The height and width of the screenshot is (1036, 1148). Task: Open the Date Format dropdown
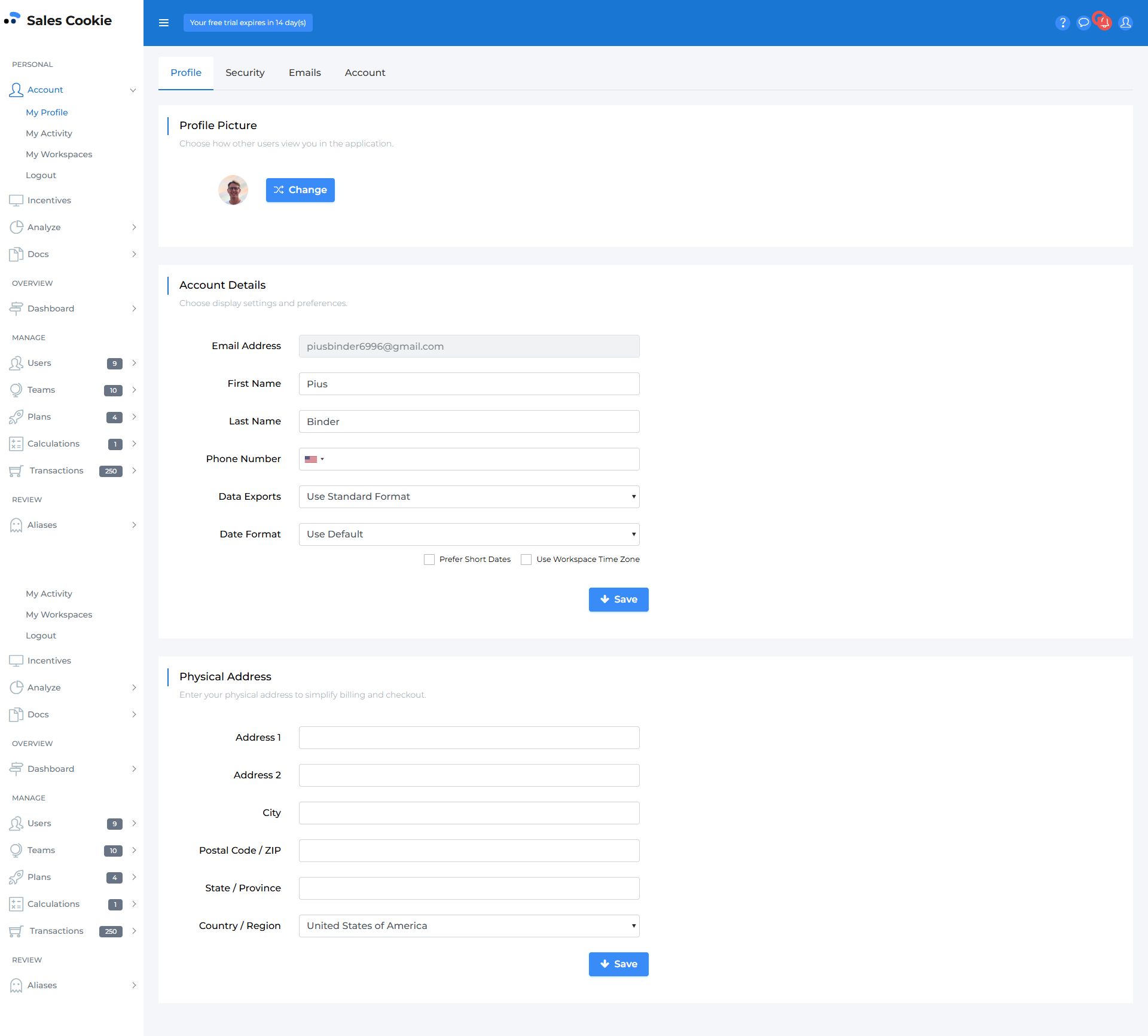(469, 534)
